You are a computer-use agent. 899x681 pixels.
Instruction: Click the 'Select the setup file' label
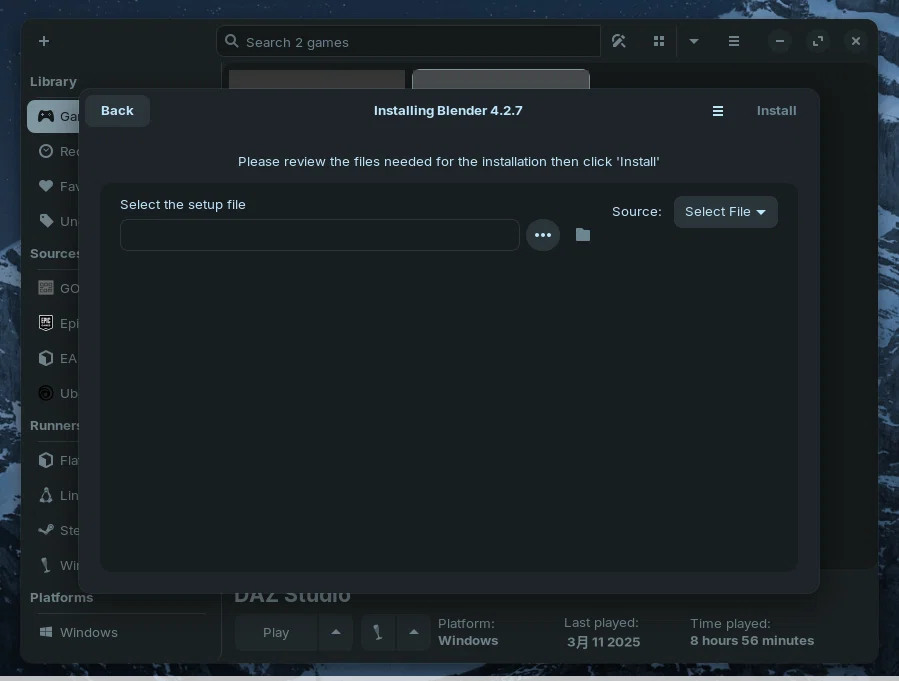coord(183,205)
